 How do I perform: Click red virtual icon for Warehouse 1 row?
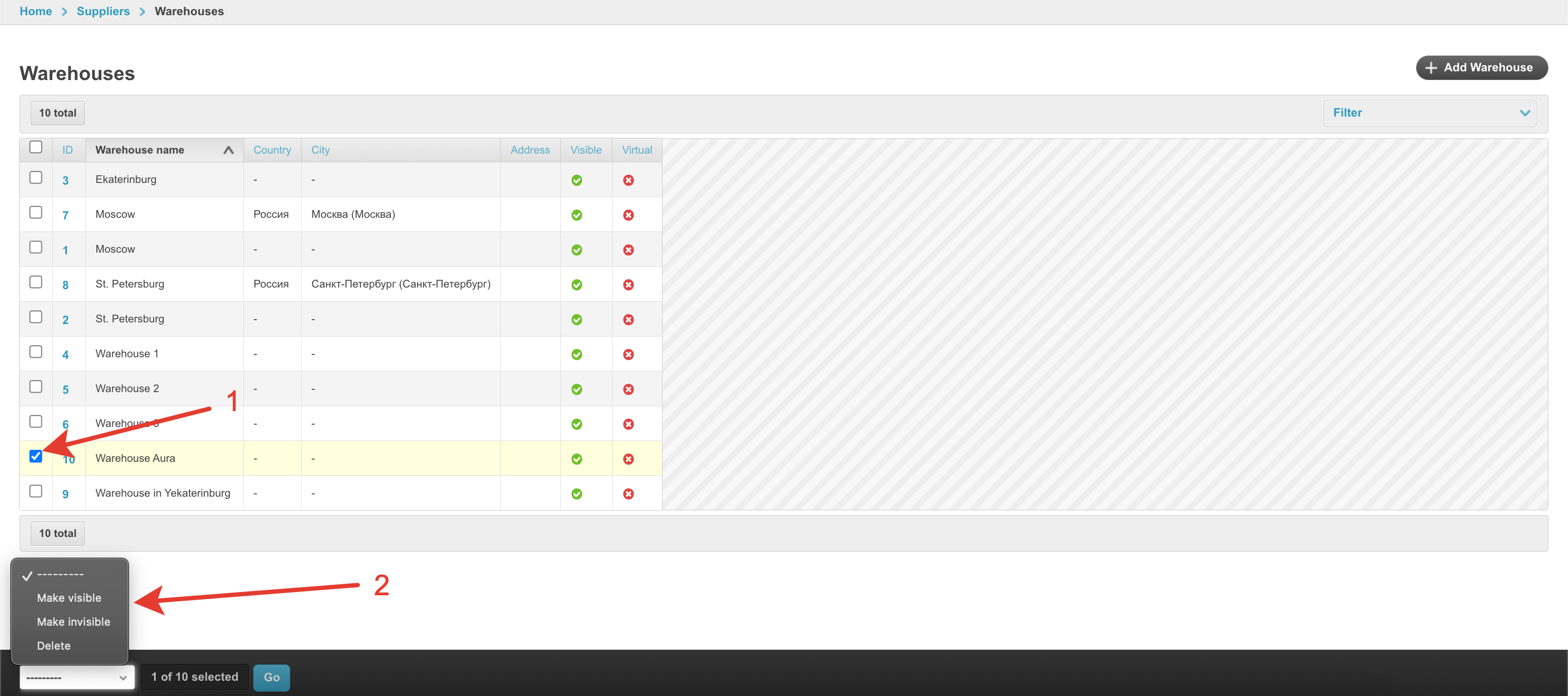tap(628, 355)
